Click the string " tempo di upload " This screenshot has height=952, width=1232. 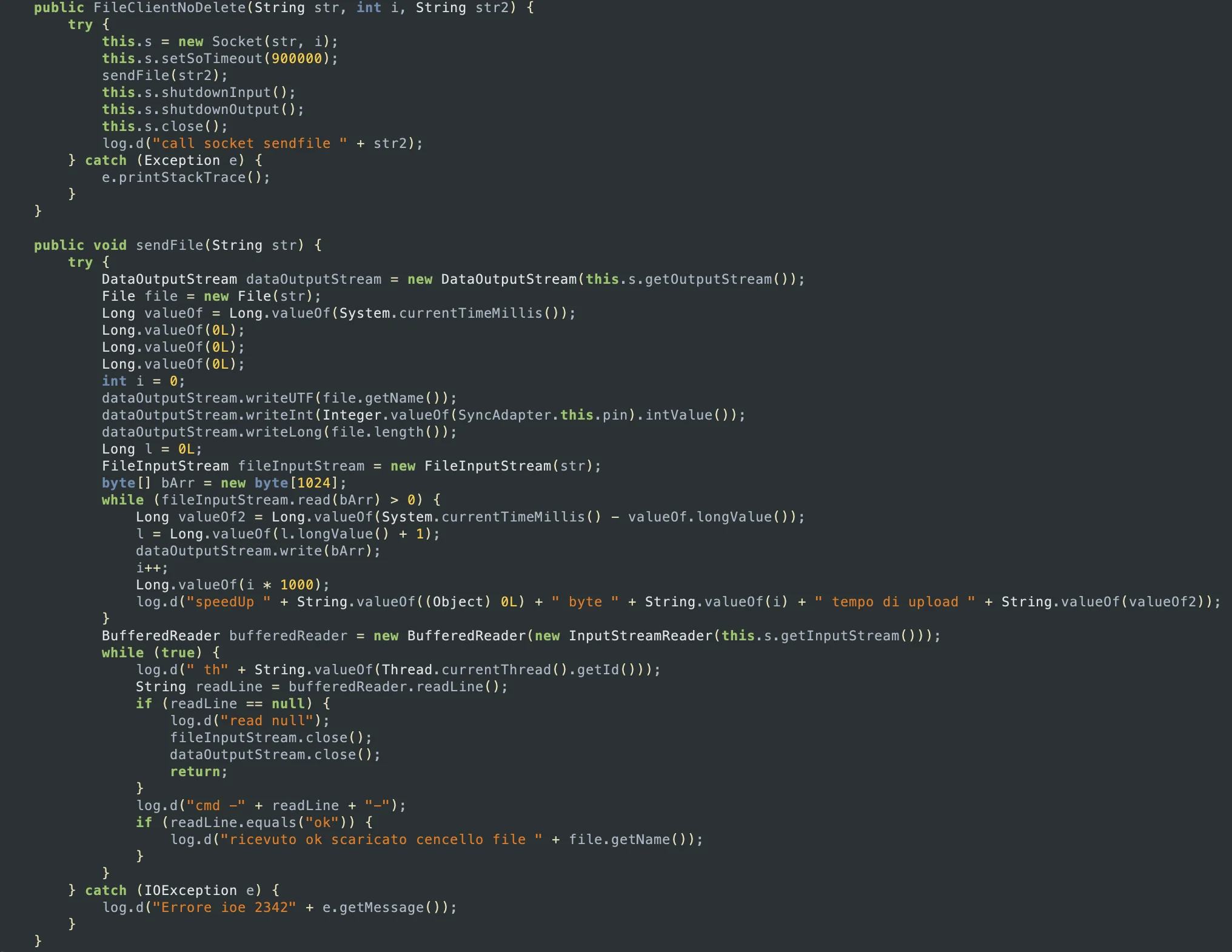tap(895, 602)
